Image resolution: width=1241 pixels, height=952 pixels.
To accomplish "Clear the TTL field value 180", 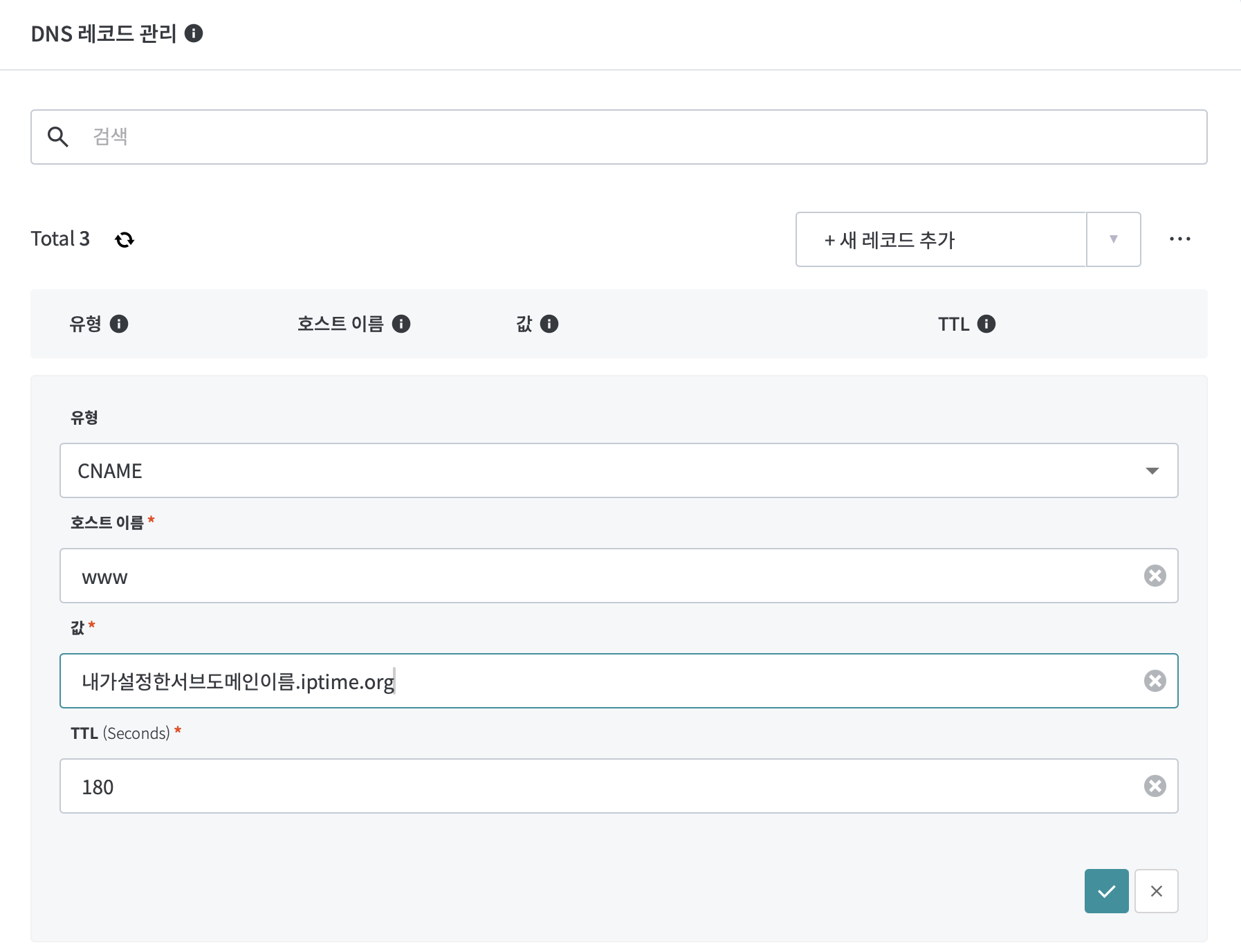I will (1155, 786).
